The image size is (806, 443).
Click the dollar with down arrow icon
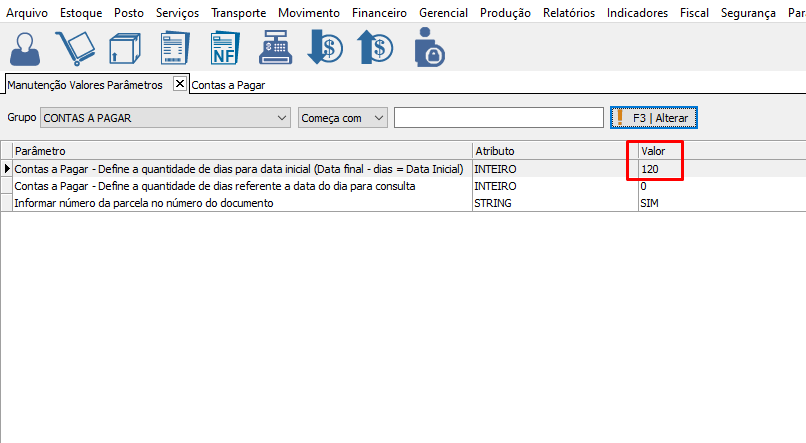coord(325,47)
